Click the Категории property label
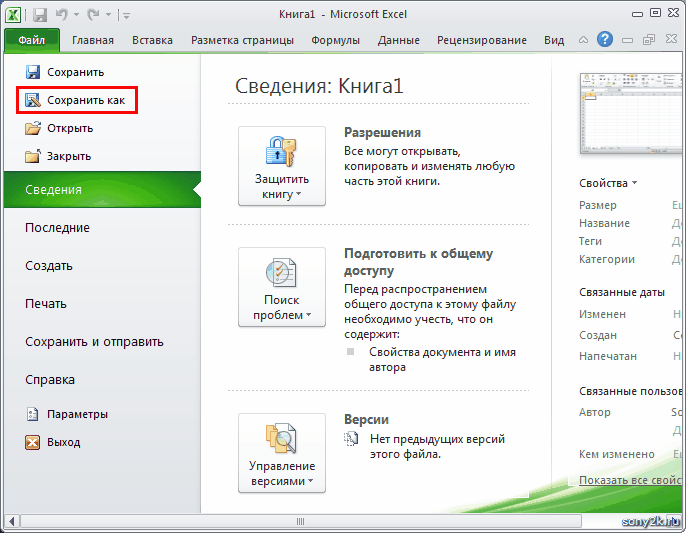686x533 pixels. pyautogui.click(x=607, y=259)
